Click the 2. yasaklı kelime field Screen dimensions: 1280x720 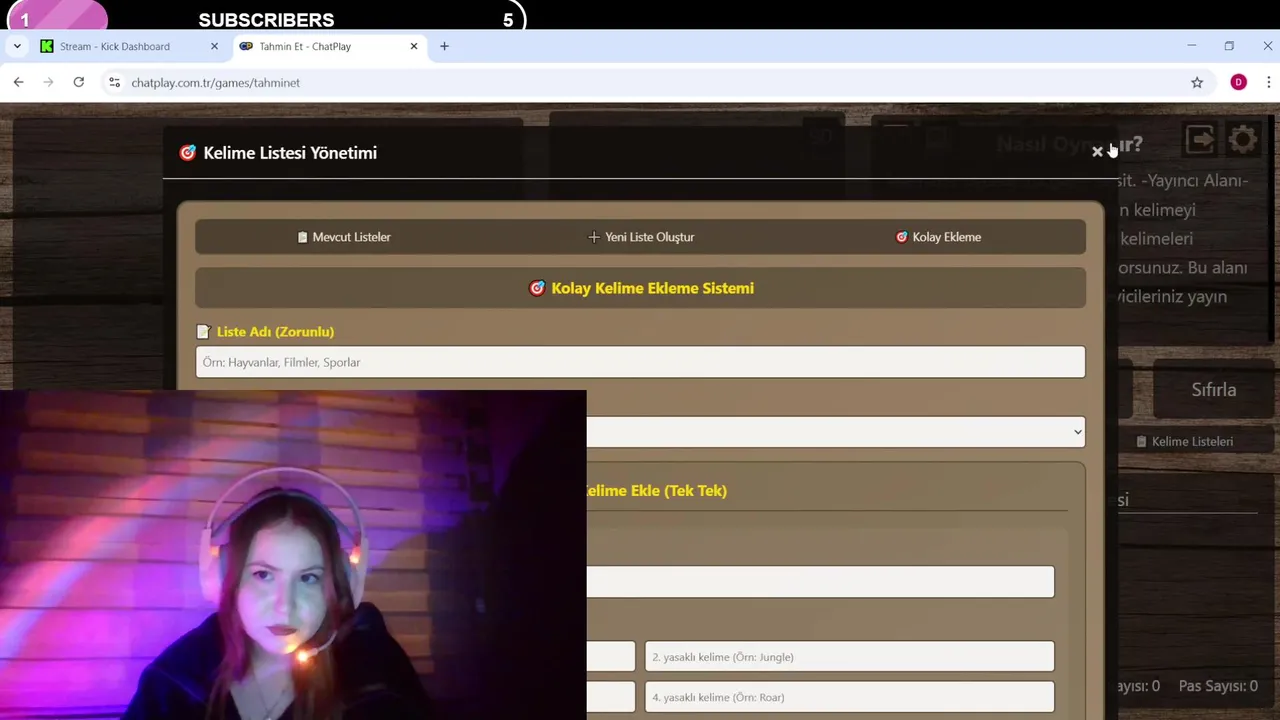coord(849,657)
